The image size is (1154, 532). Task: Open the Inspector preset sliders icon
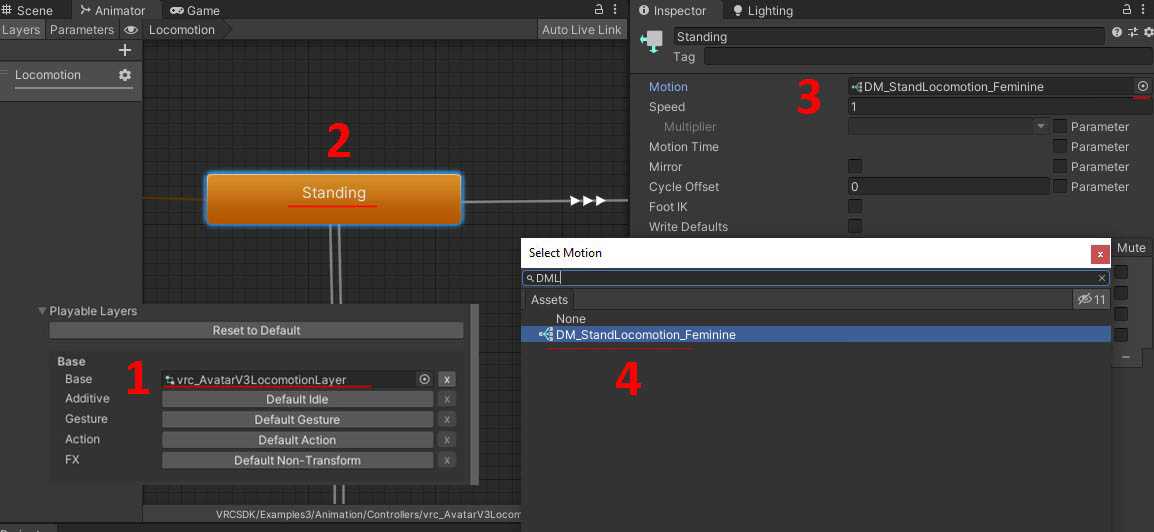click(1132, 32)
